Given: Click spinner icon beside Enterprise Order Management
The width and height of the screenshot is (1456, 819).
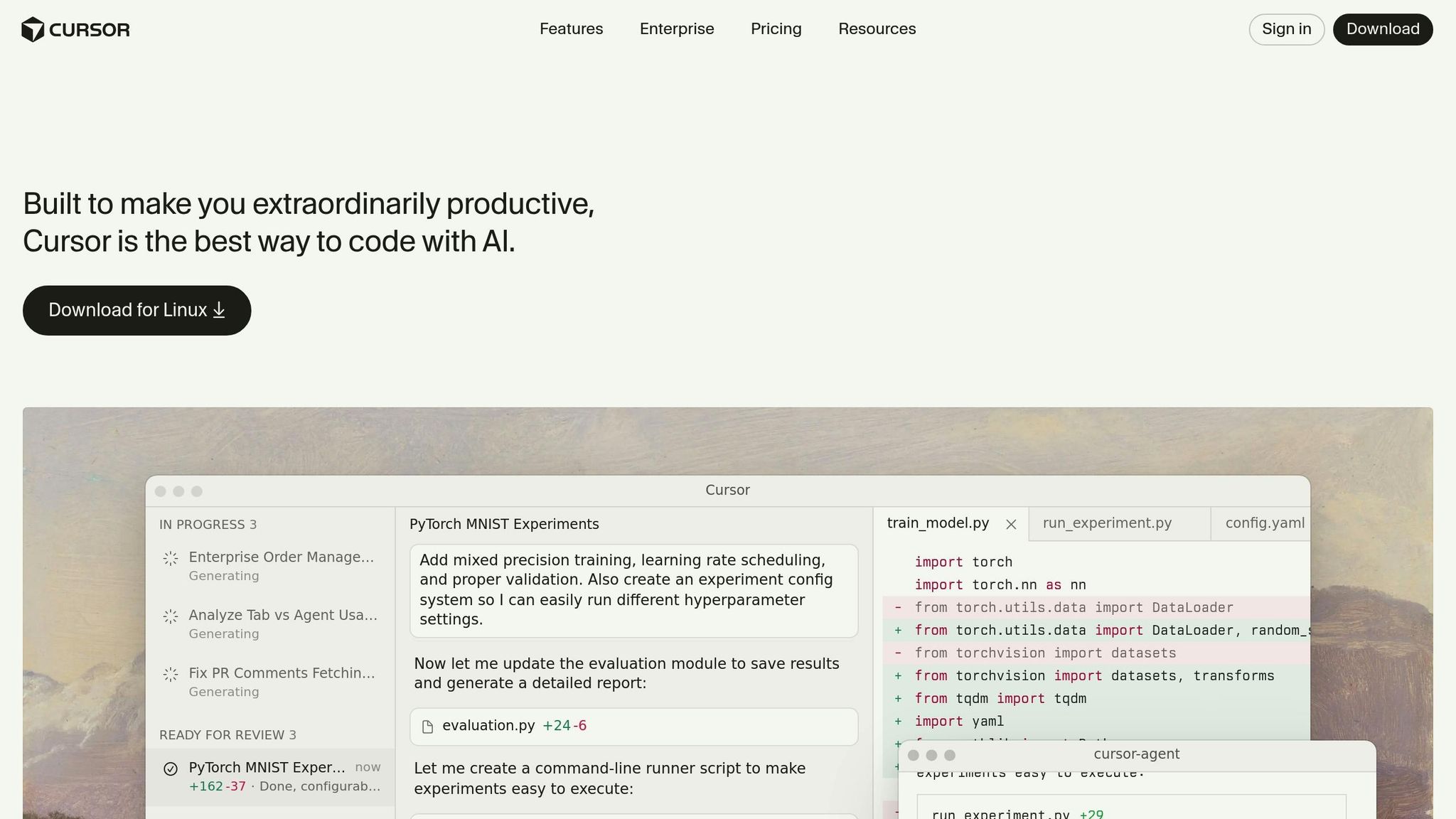Looking at the screenshot, I should click(x=171, y=559).
